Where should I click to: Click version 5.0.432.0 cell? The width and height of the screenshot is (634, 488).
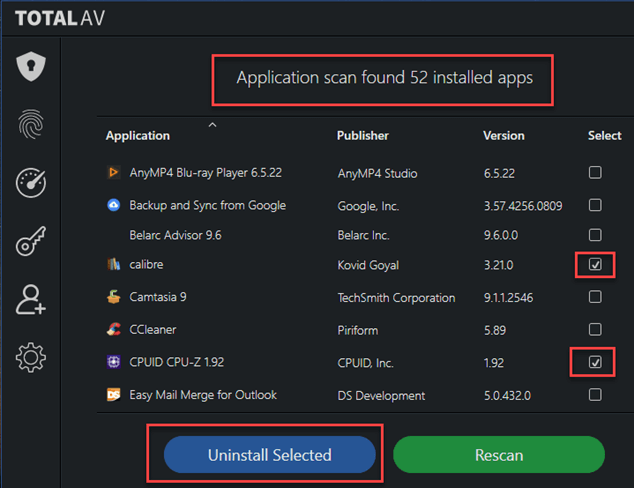(x=507, y=395)
